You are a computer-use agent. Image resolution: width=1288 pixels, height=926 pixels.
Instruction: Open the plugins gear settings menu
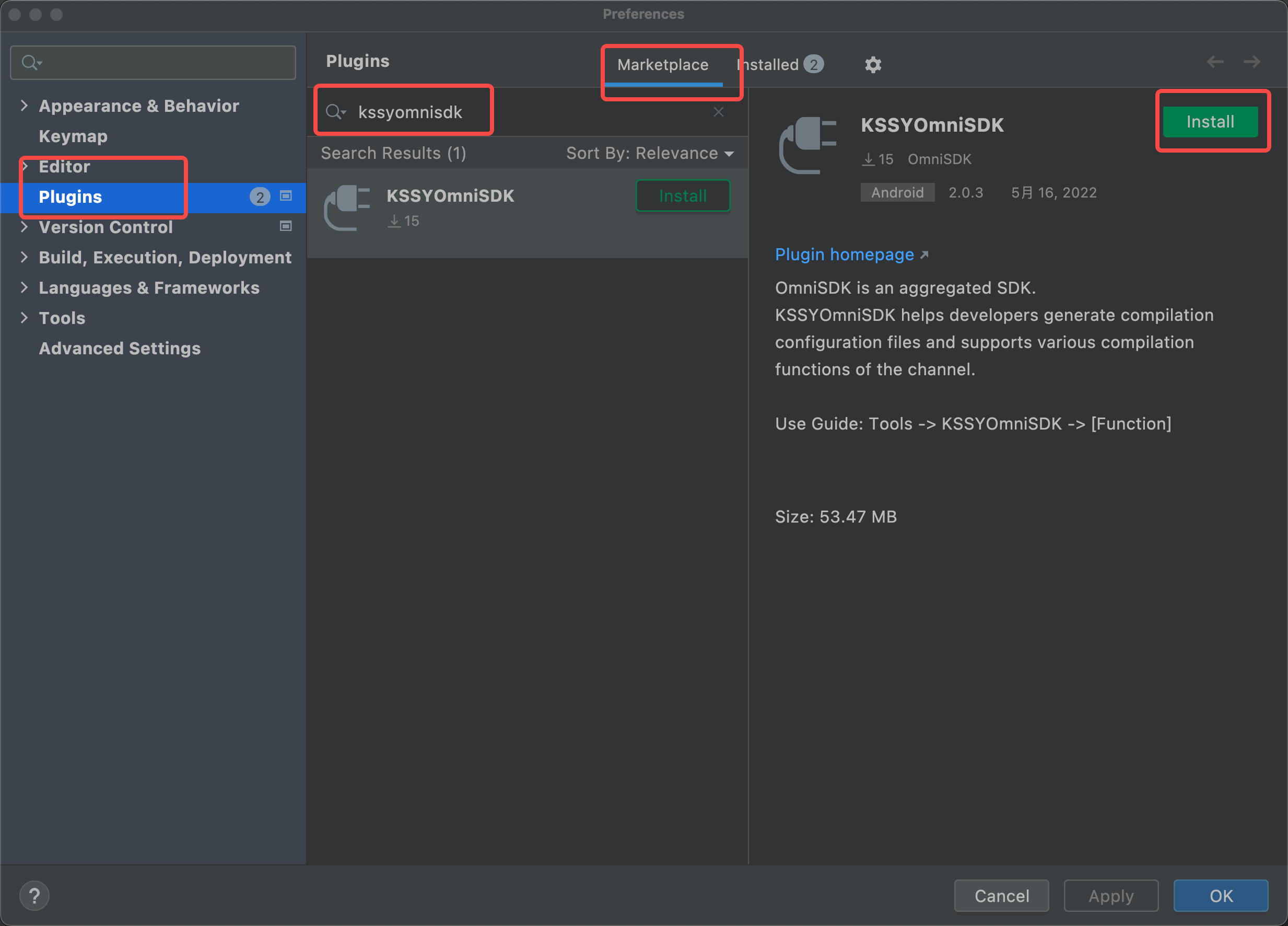[x=872, y=65]
